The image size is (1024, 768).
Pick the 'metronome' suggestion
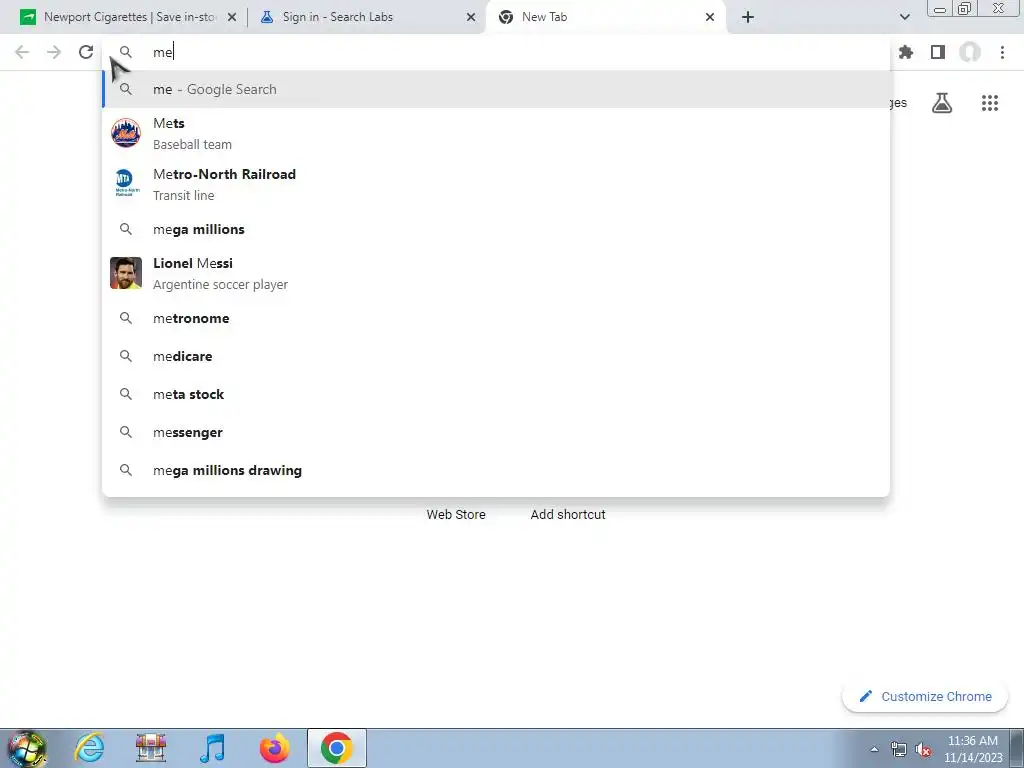coord(496,318)
